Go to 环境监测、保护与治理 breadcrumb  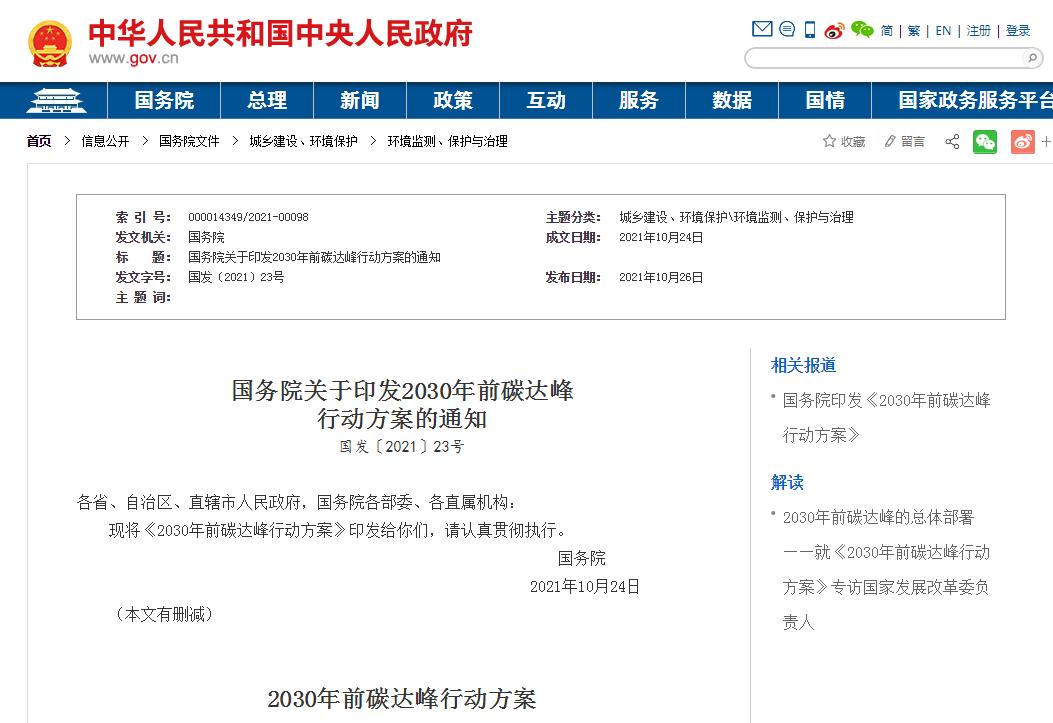coord(447,141)
